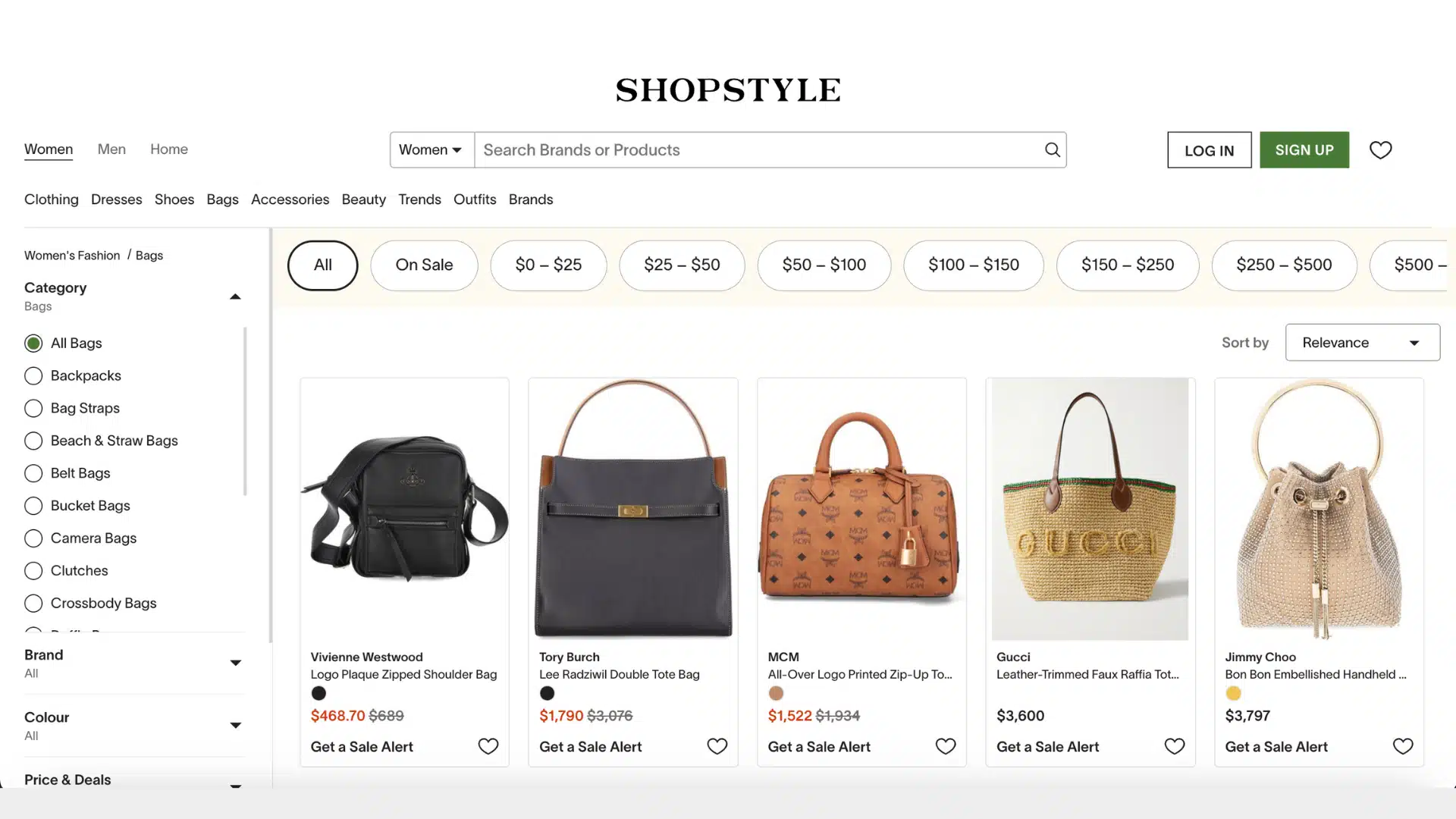Screen dimensions: 1456x819
Task: Click the SHOPSTYLE logo
Action: [728, 90]
